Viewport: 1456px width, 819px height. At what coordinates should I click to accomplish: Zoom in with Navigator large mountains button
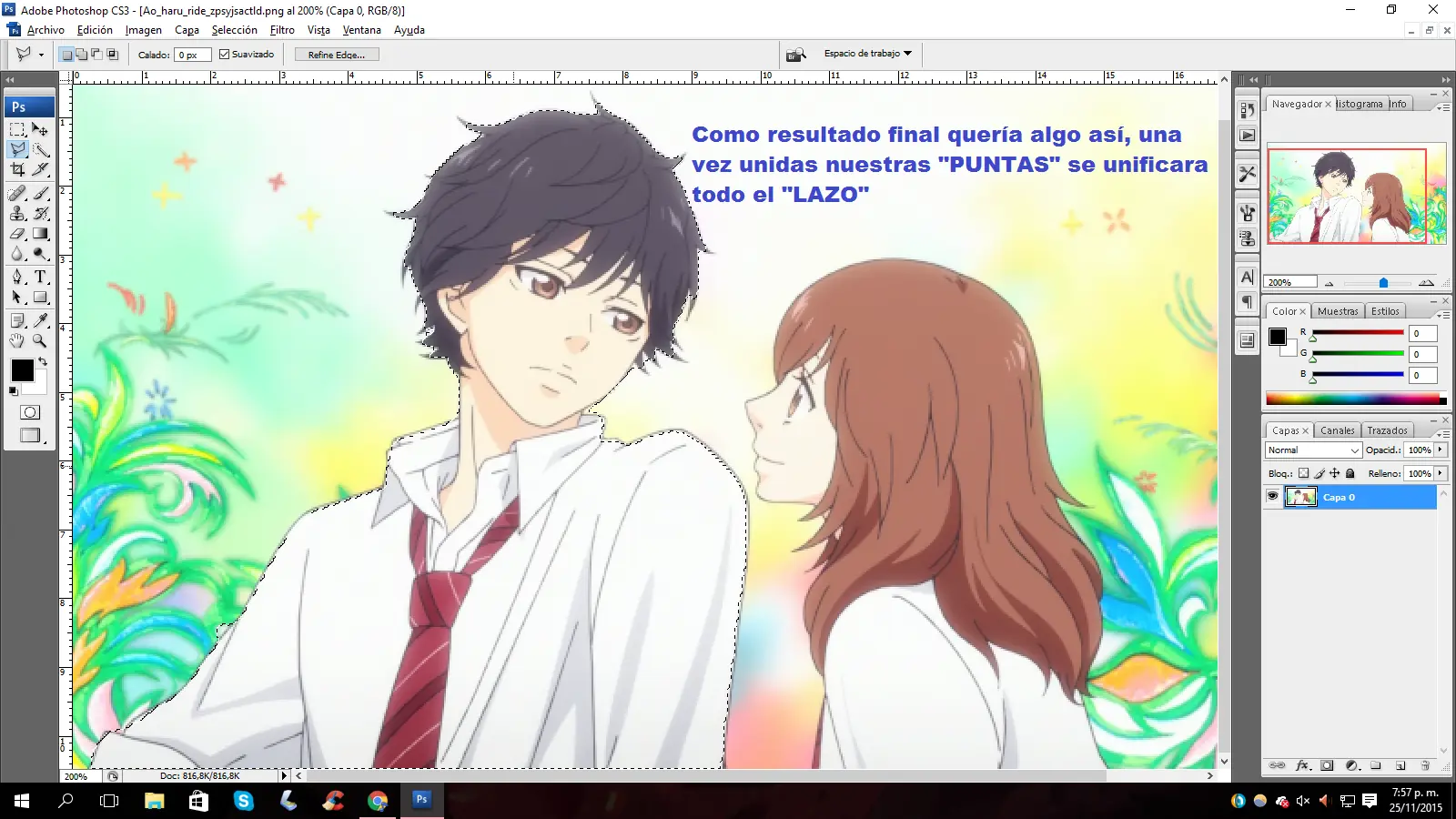pyautogui.click(x=1426, y=283)
